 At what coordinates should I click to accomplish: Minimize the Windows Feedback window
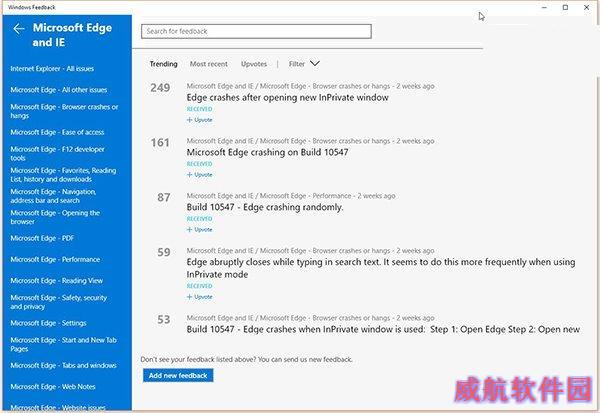pyautogui.click(x=545, y=7)
